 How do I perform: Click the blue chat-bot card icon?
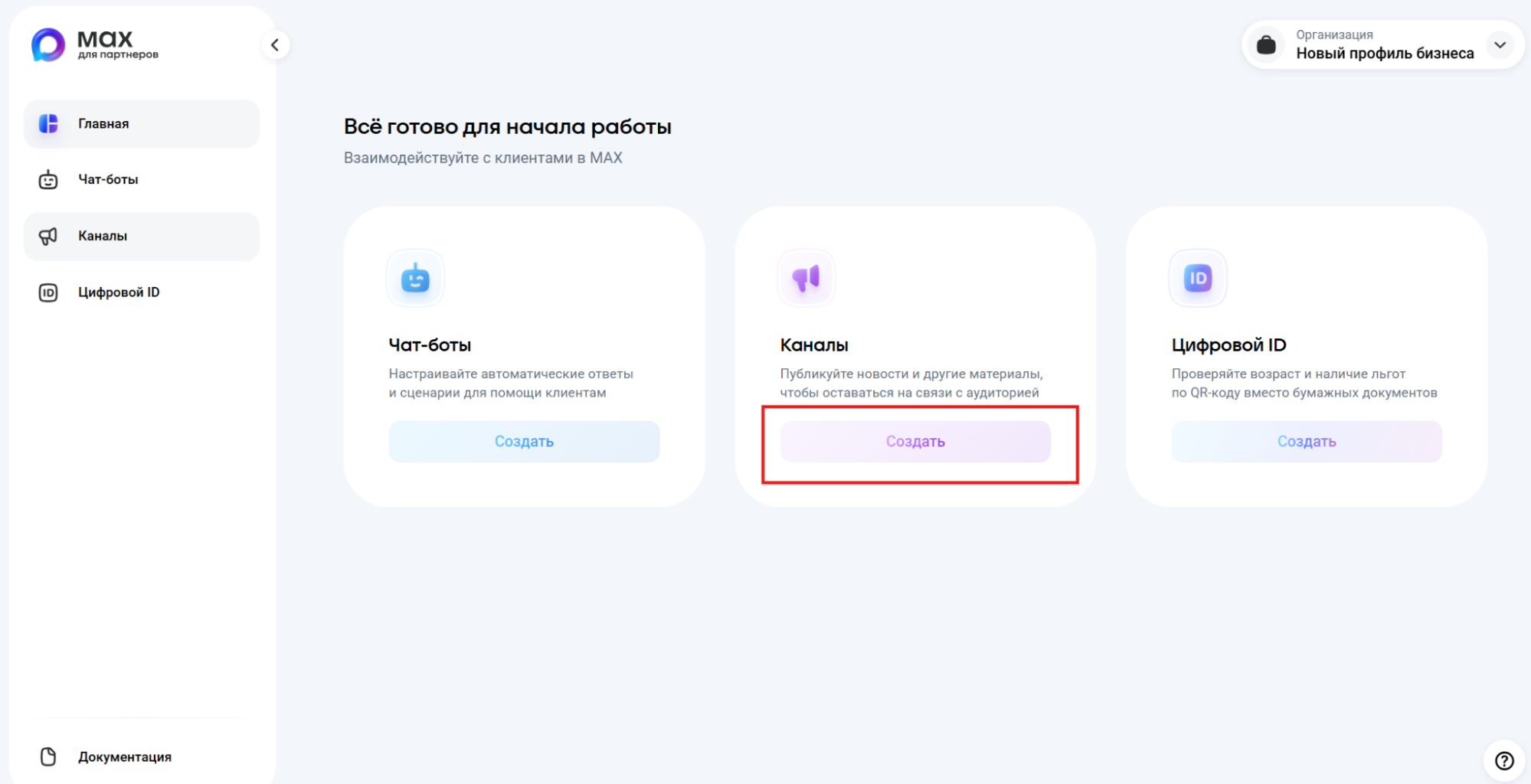(415, 279)
